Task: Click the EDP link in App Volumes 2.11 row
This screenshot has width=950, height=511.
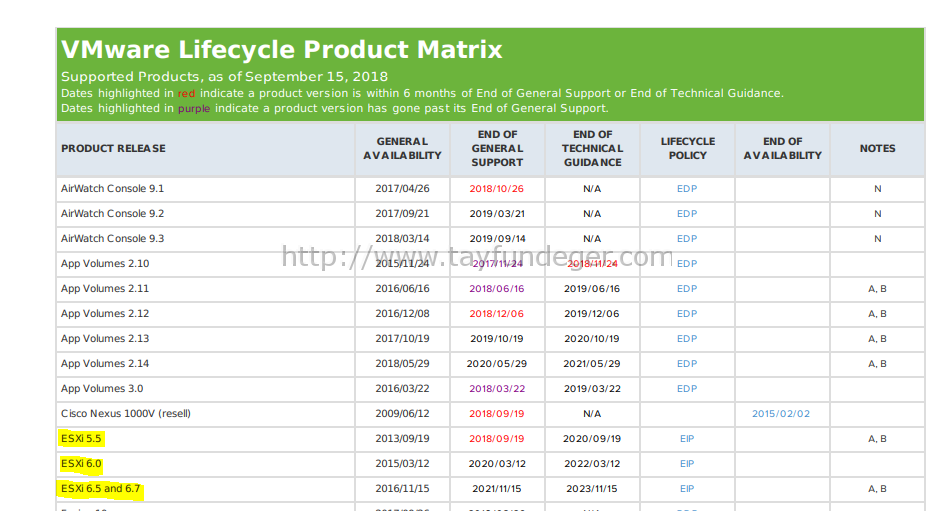Action: click(x=686, y=289)
